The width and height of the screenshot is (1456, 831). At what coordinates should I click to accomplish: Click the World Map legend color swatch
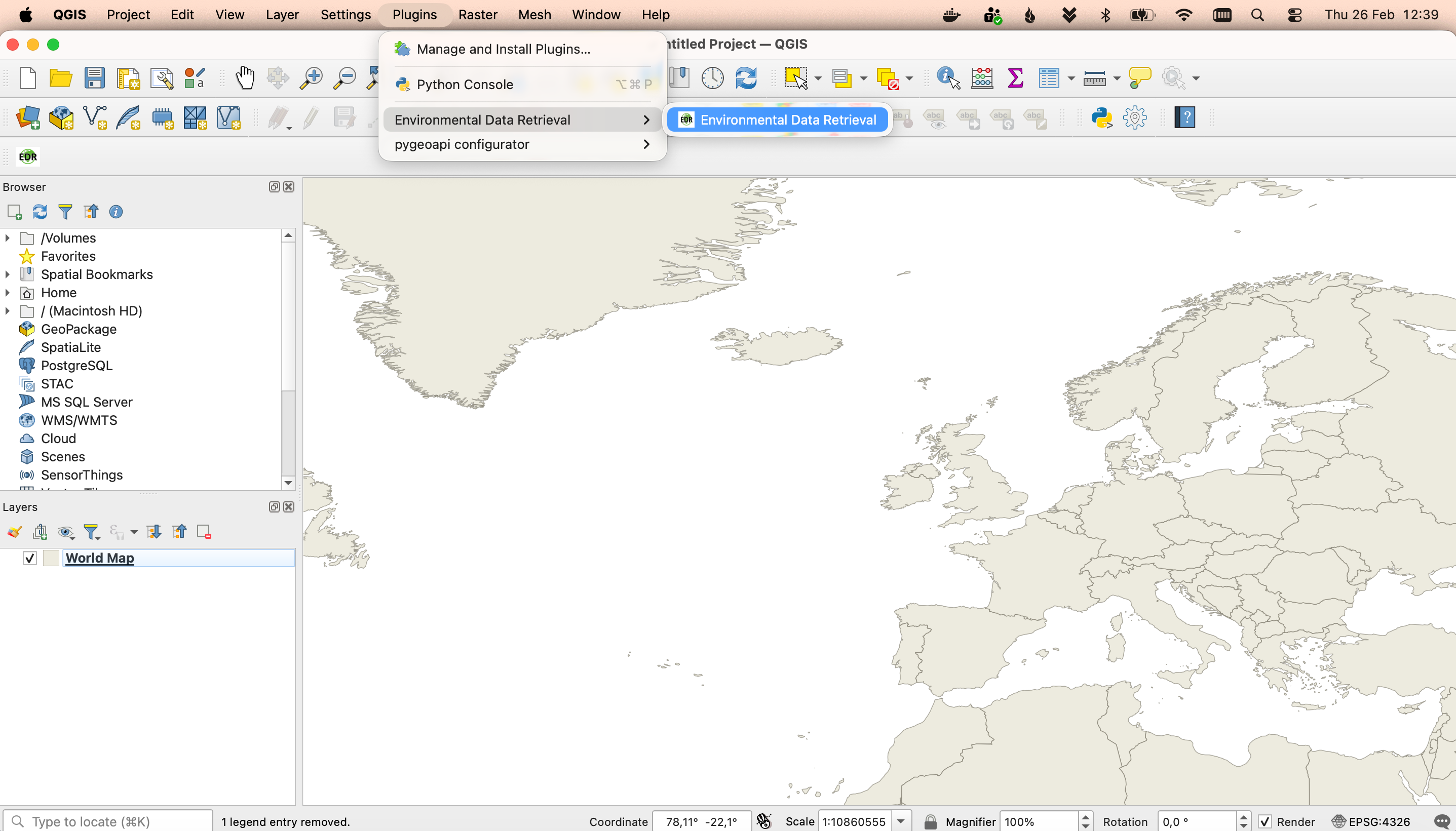click(51, 558)
